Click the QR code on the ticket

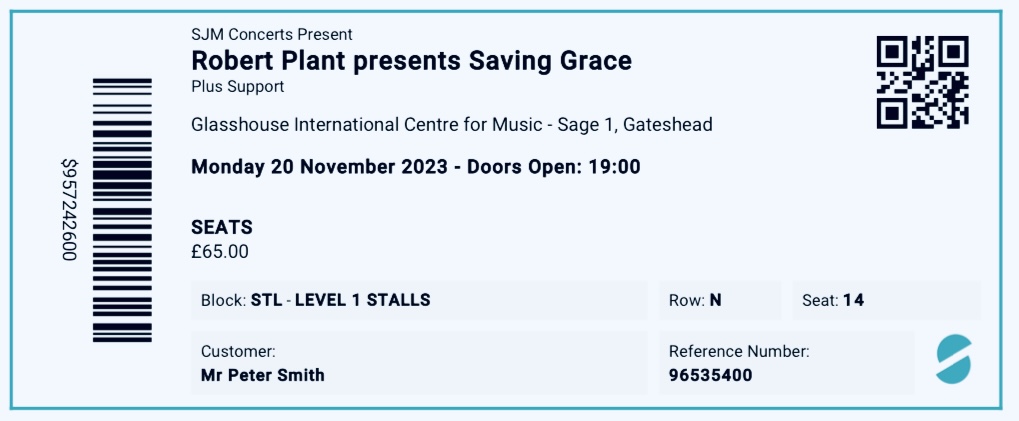(922, 82)
